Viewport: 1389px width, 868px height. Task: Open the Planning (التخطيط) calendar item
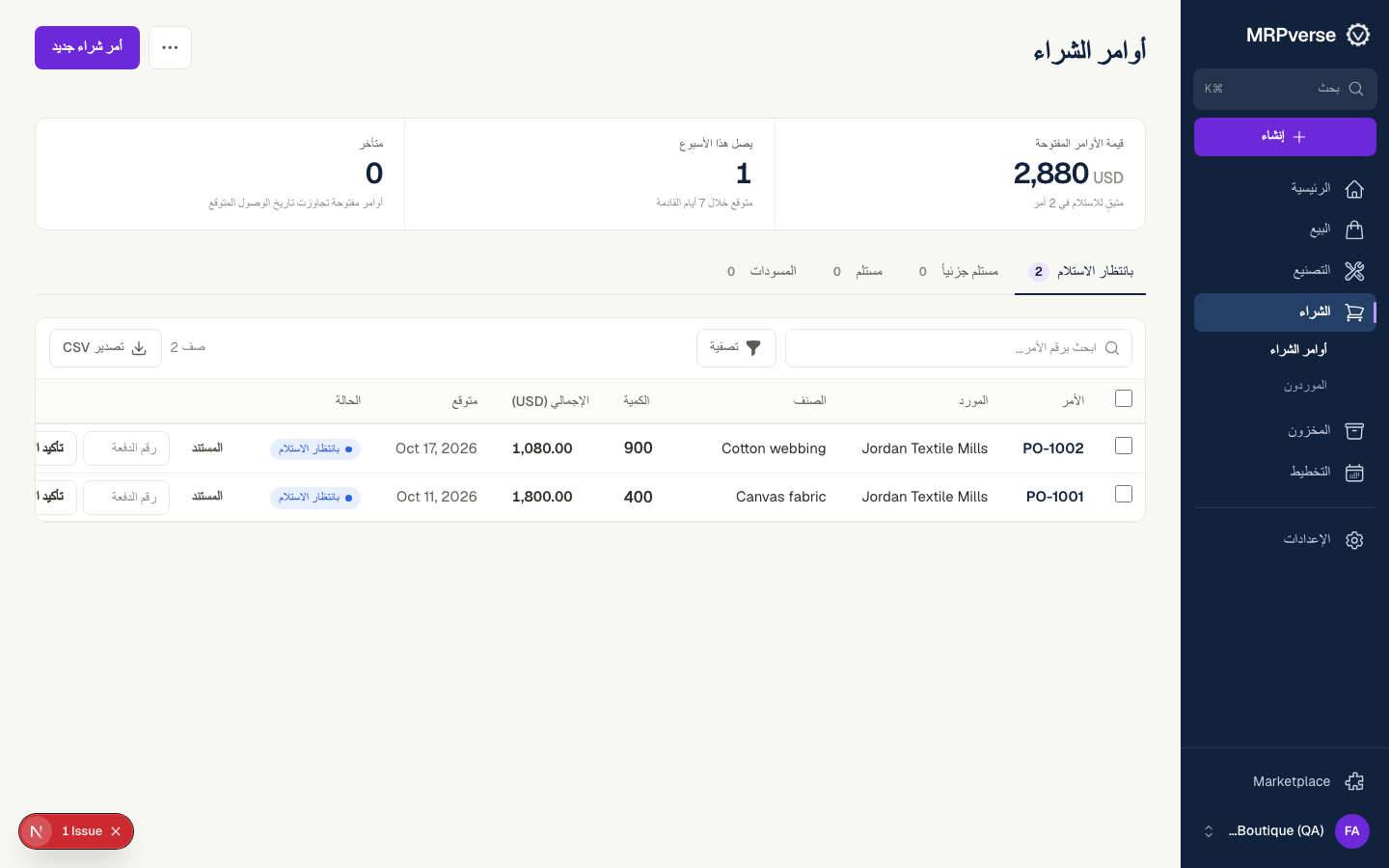tap(1285, 472)
